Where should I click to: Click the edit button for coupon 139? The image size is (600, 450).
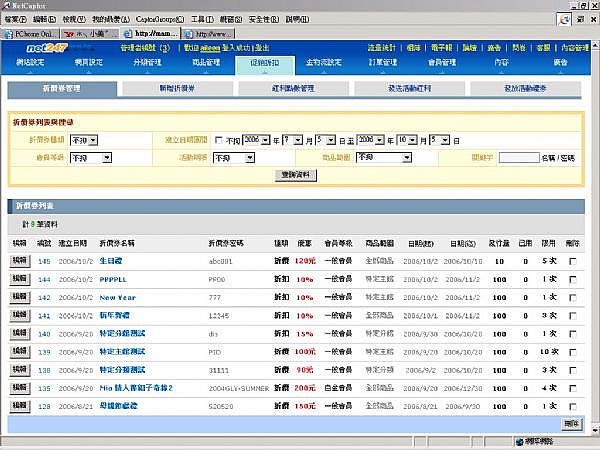(20, 352)
